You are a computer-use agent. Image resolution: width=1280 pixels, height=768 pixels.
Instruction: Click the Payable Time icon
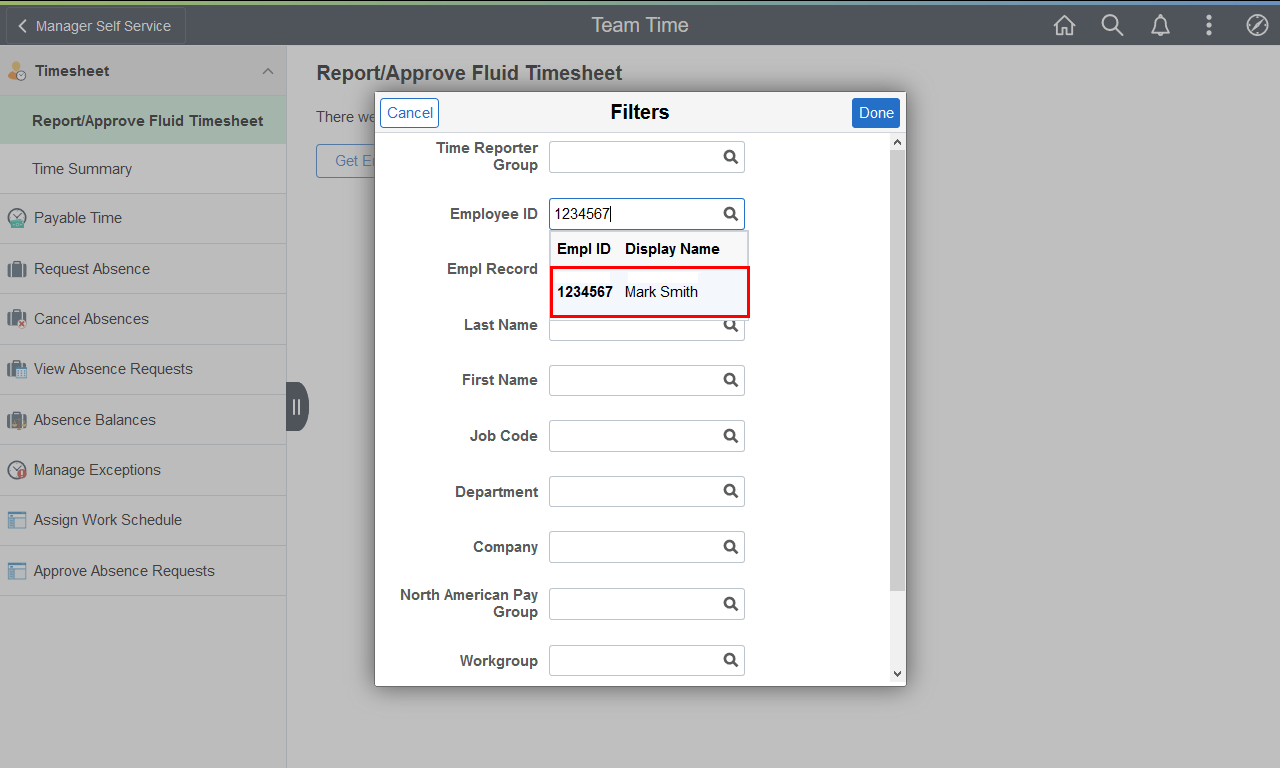pos(17,218)
